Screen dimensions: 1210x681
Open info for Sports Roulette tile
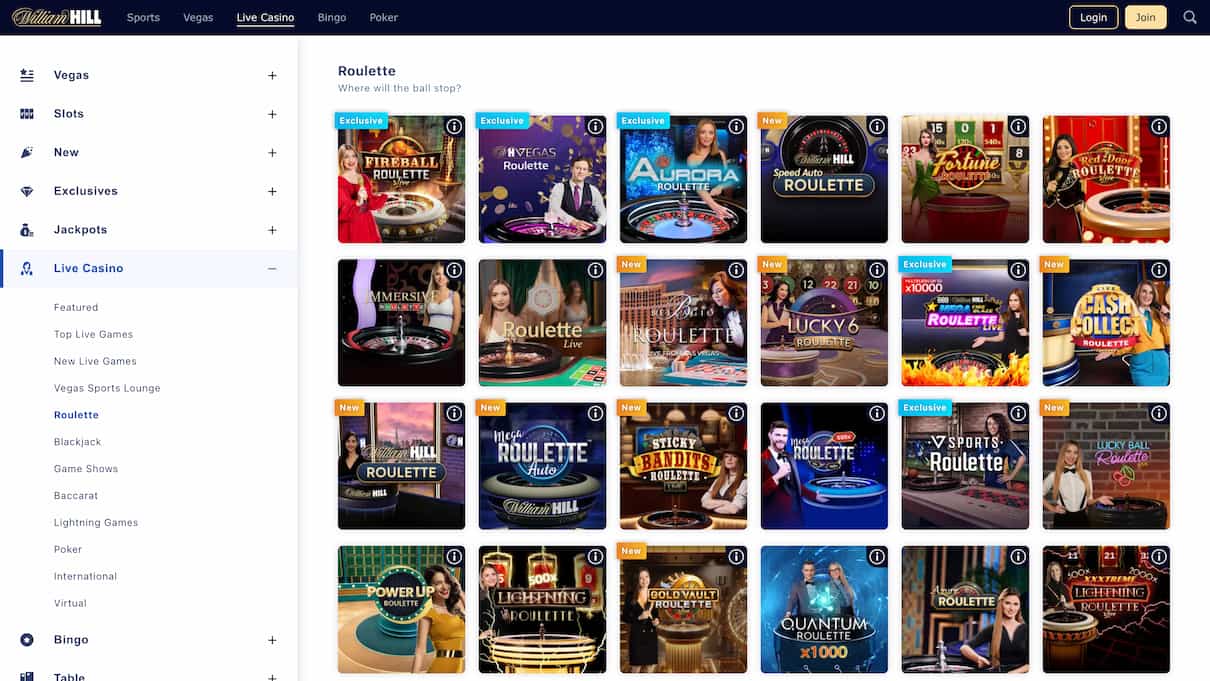point(1018,413)
